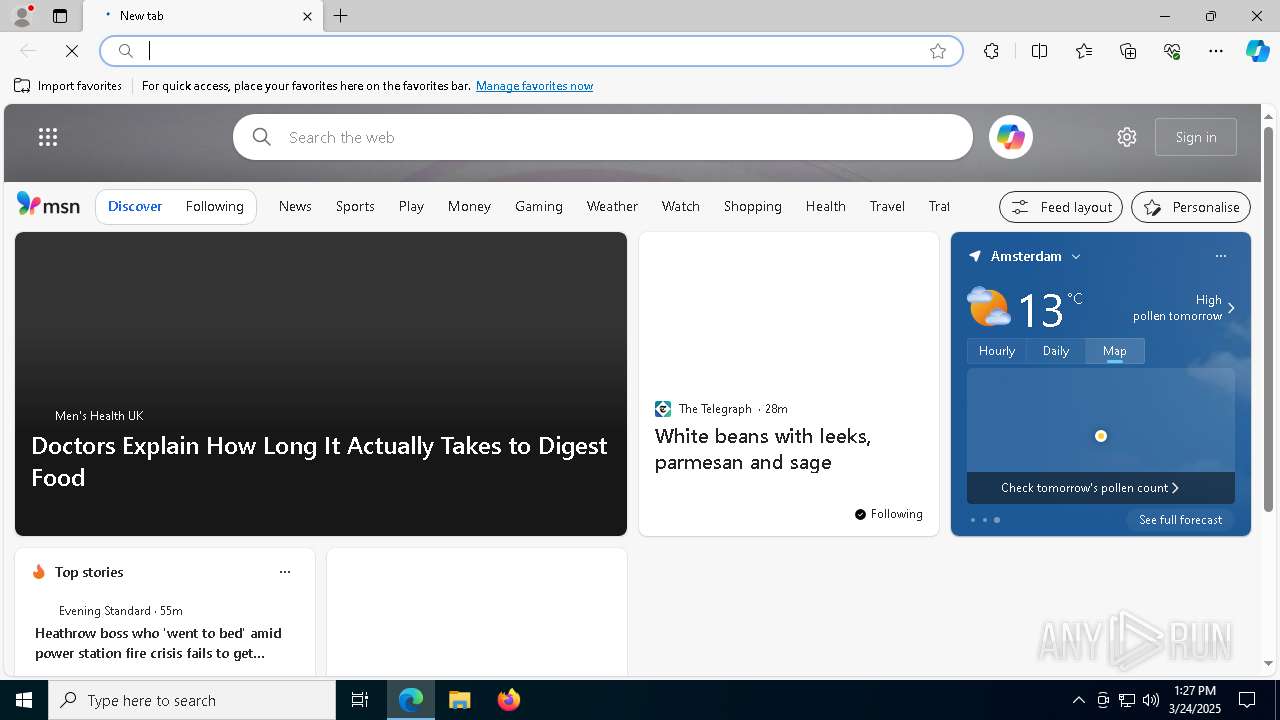Viewport: 1280px width, 720px height.
Task: Open the Travel category
Action: [x=887, y=206]
